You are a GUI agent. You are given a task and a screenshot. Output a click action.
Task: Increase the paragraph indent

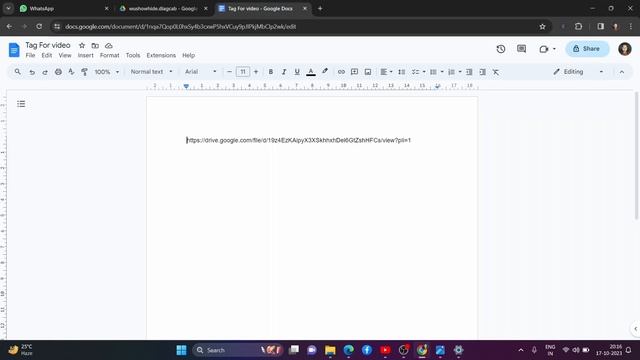(x=482, y=72)
